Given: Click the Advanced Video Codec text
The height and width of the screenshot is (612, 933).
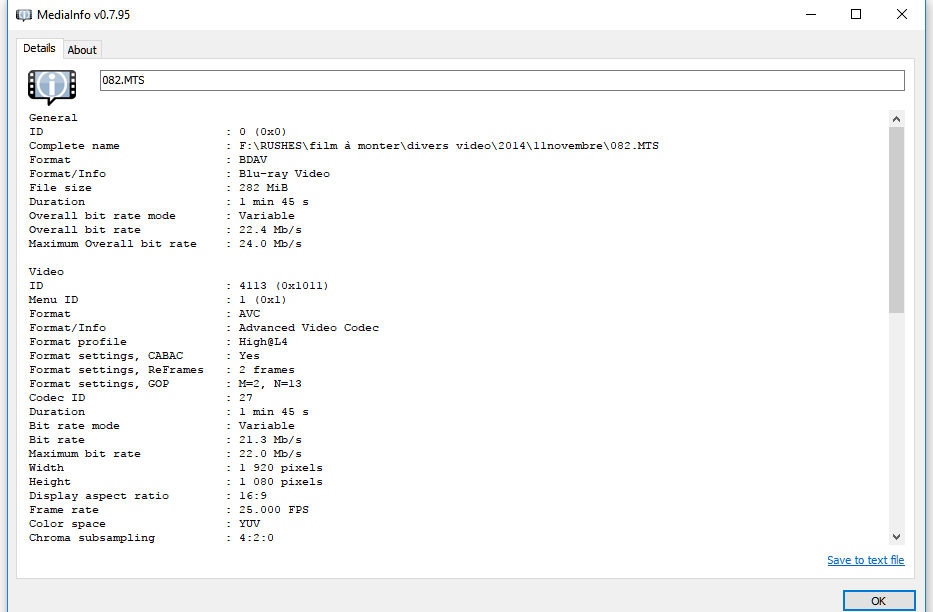Looking at the screenshot, I should pyautogui.click(x=309, y=328).
